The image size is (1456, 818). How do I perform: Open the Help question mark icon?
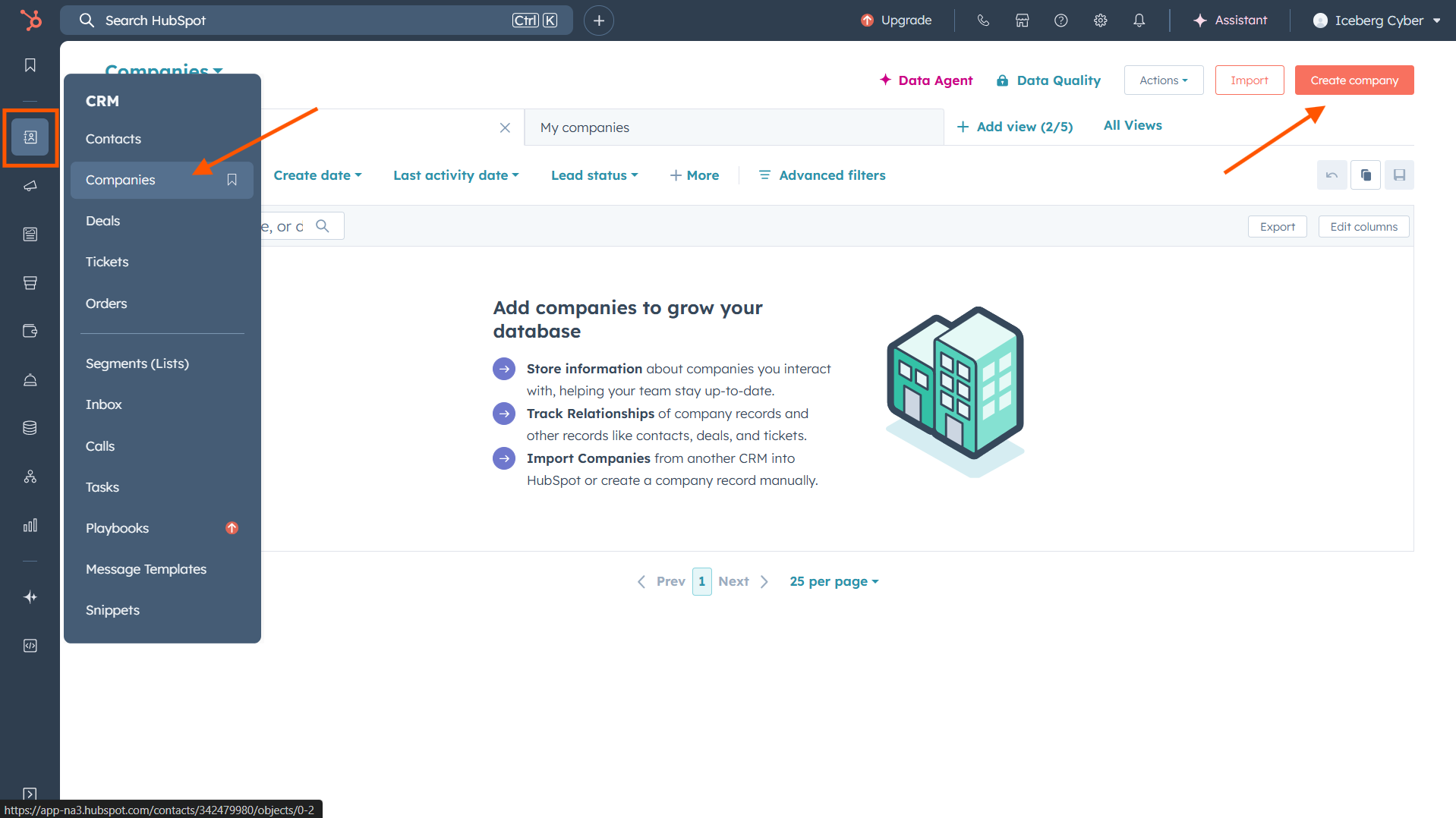[1061, 20]
